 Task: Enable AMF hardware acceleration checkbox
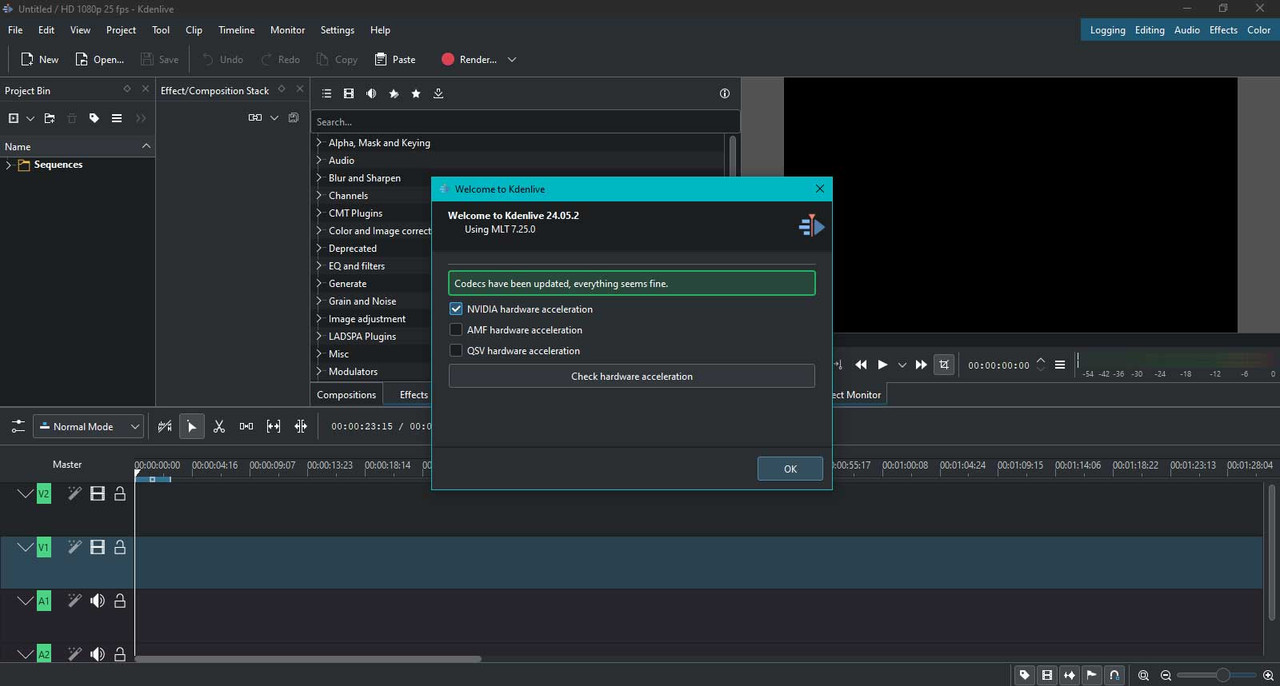point(456,330)
